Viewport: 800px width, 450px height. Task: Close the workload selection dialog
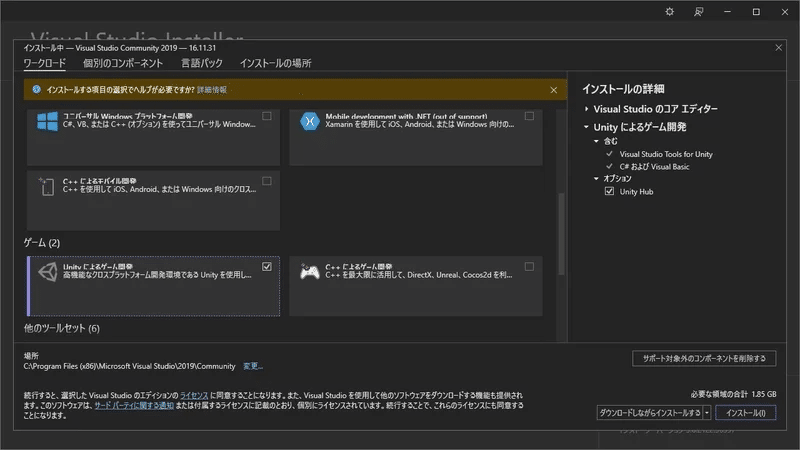click(779, 47)
